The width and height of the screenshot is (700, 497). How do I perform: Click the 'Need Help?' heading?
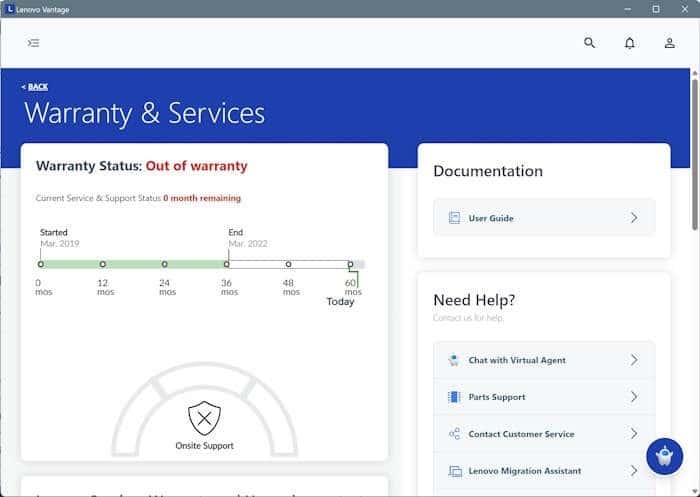[x=474, y=300]
